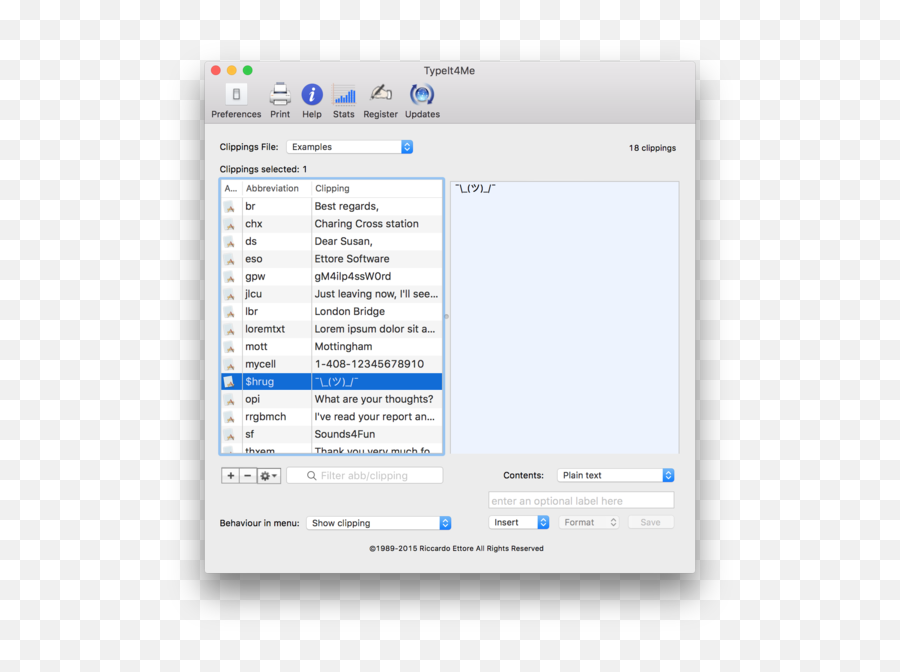This screenshot has height=672, width=900.
Task: Select the 'London Bridge' clipping
Action: point(350,312)
